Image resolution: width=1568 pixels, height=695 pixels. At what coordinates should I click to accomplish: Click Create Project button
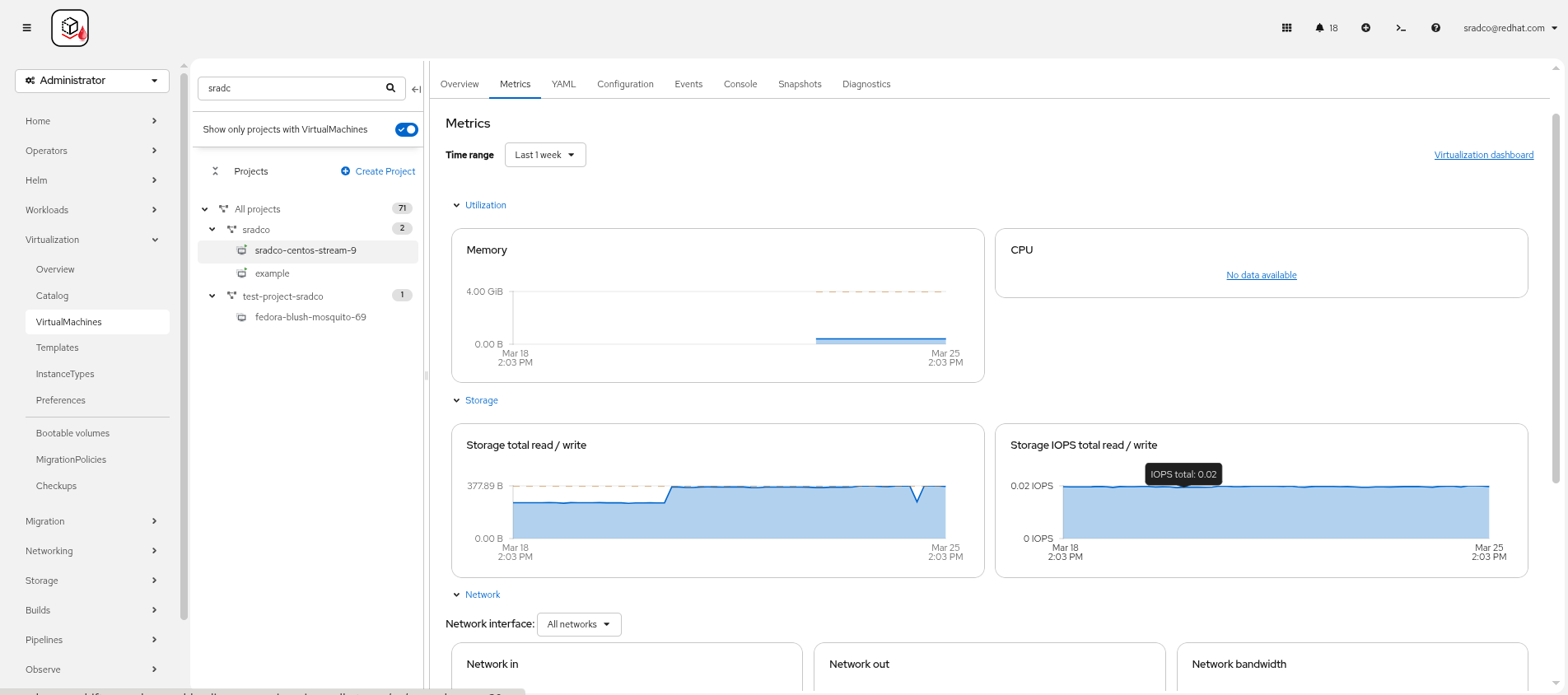(378, 171)
